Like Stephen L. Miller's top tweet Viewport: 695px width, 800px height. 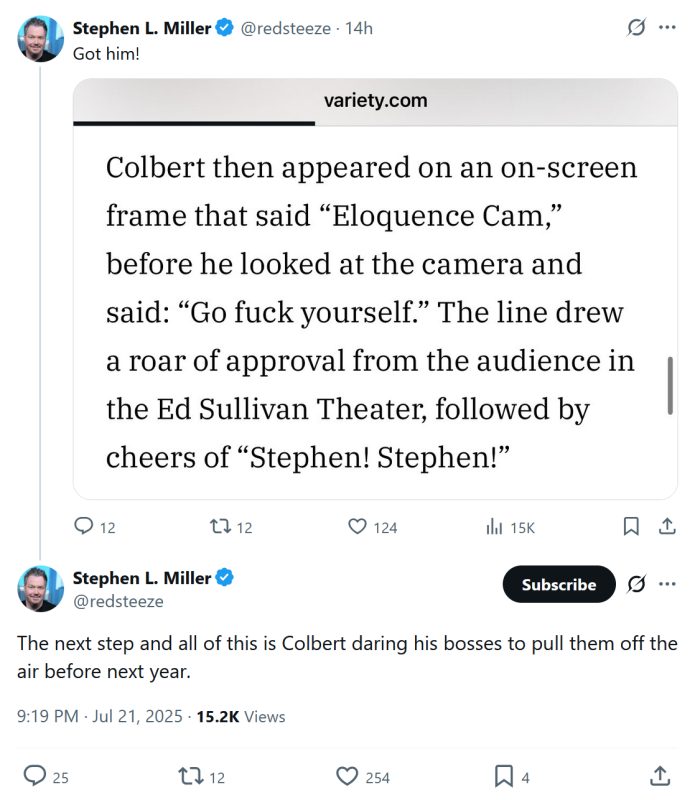pos(359,527)
